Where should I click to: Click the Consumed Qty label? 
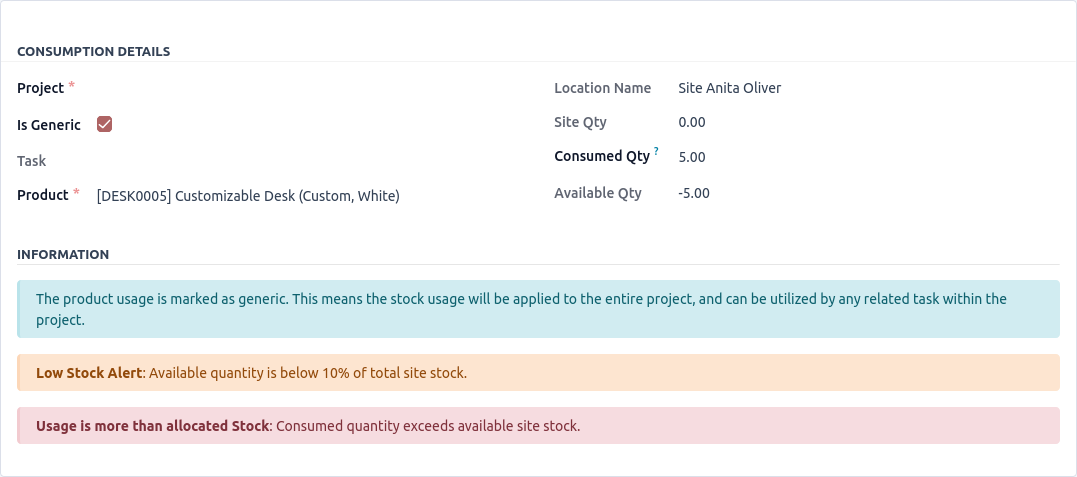[x=602, y=157]
